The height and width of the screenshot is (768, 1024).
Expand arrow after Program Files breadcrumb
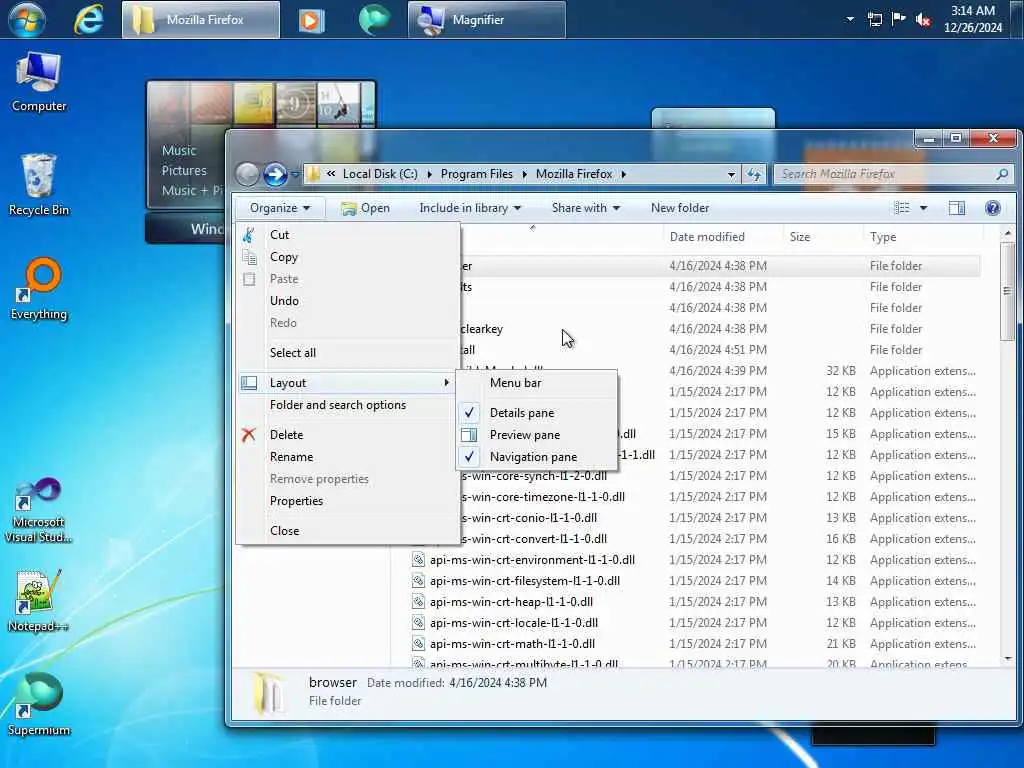524,174
